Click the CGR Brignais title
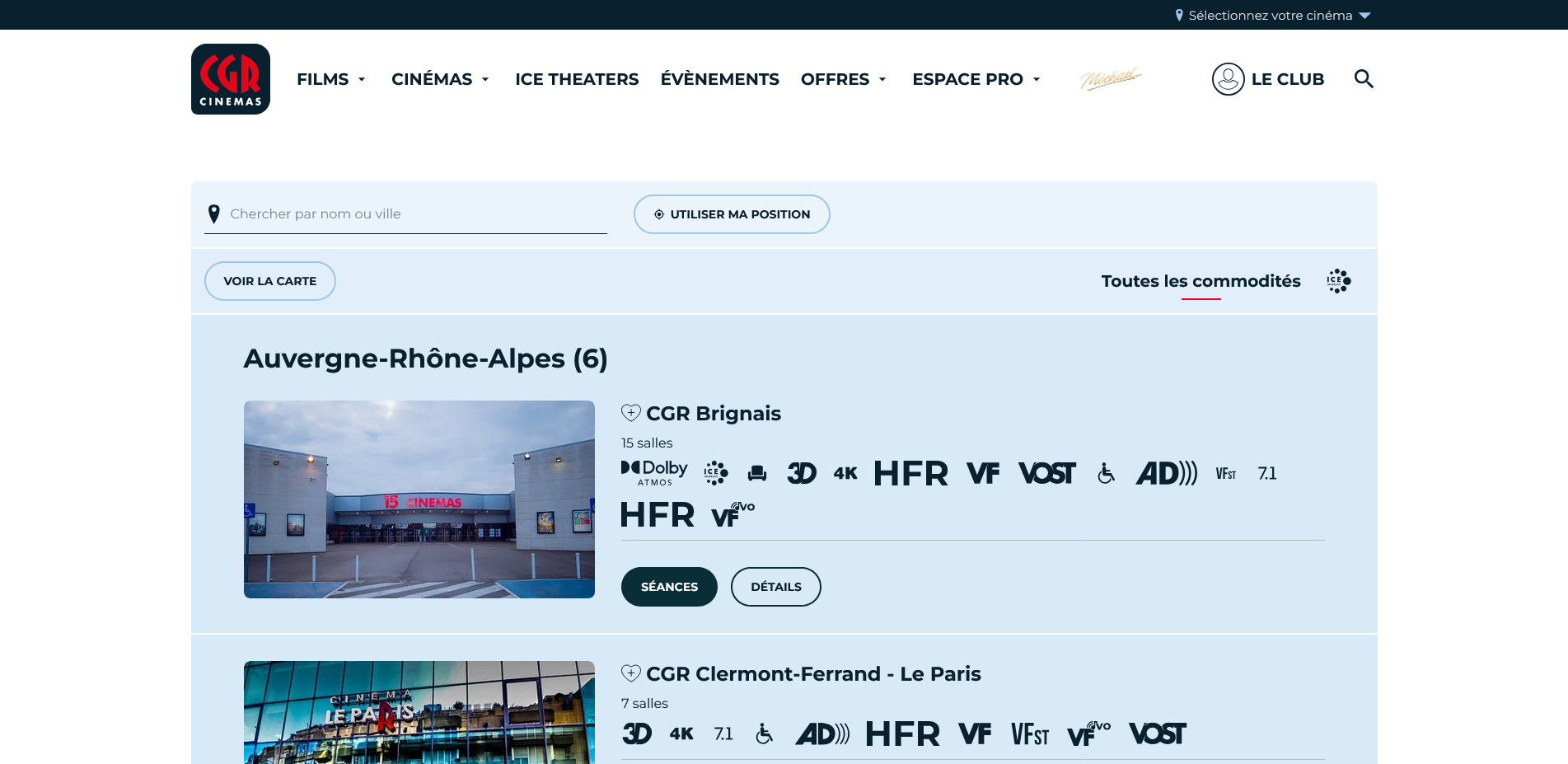Viewport: 1568px width, 764px height. tap(714, 413)
